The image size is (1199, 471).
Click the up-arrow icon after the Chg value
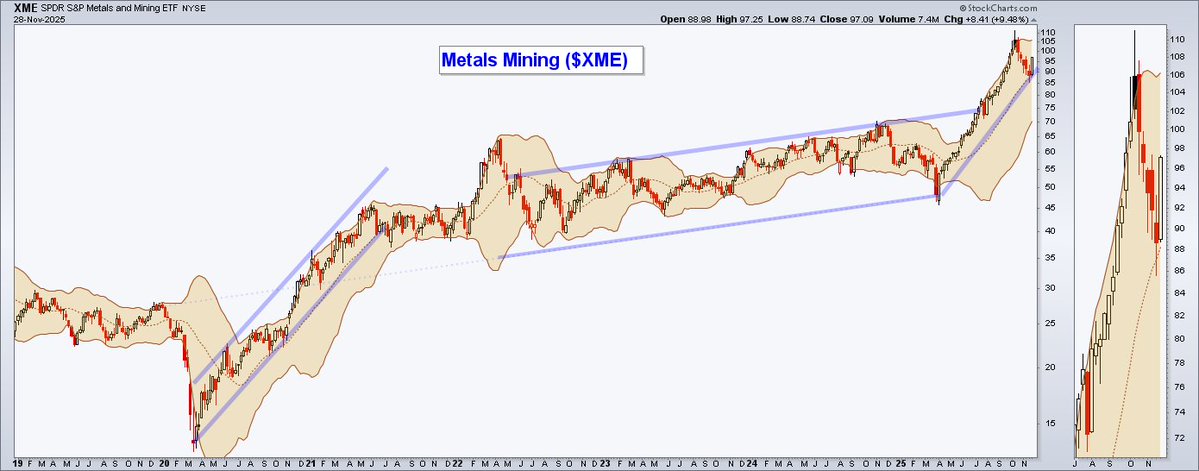[x=1033, y=20]
